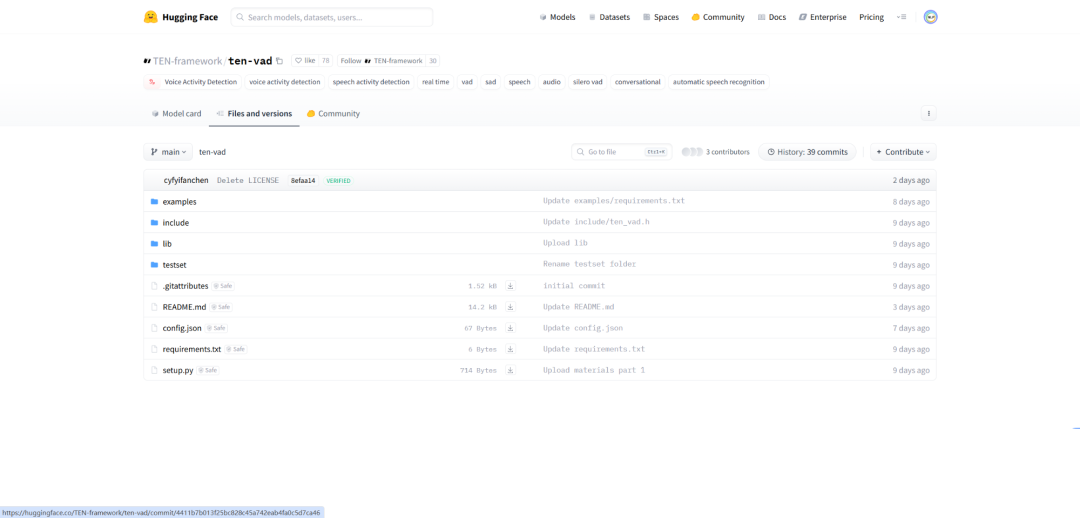Screen dimensions: 1080x518
Task: Open the lib folder
Action: pos(167,244)
